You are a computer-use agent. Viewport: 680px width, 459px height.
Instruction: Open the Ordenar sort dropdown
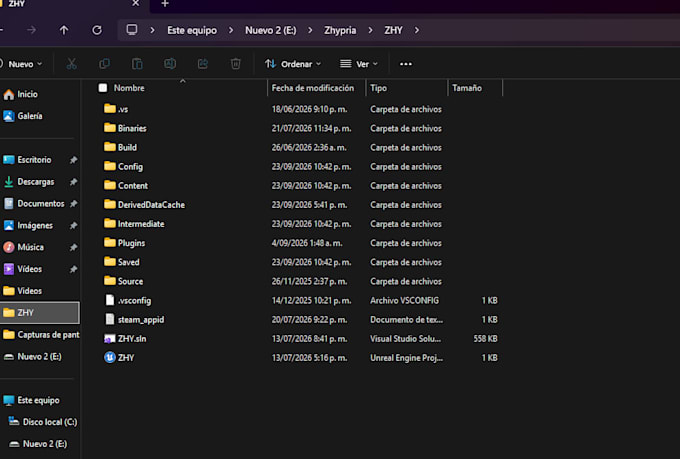pos(294,64)
